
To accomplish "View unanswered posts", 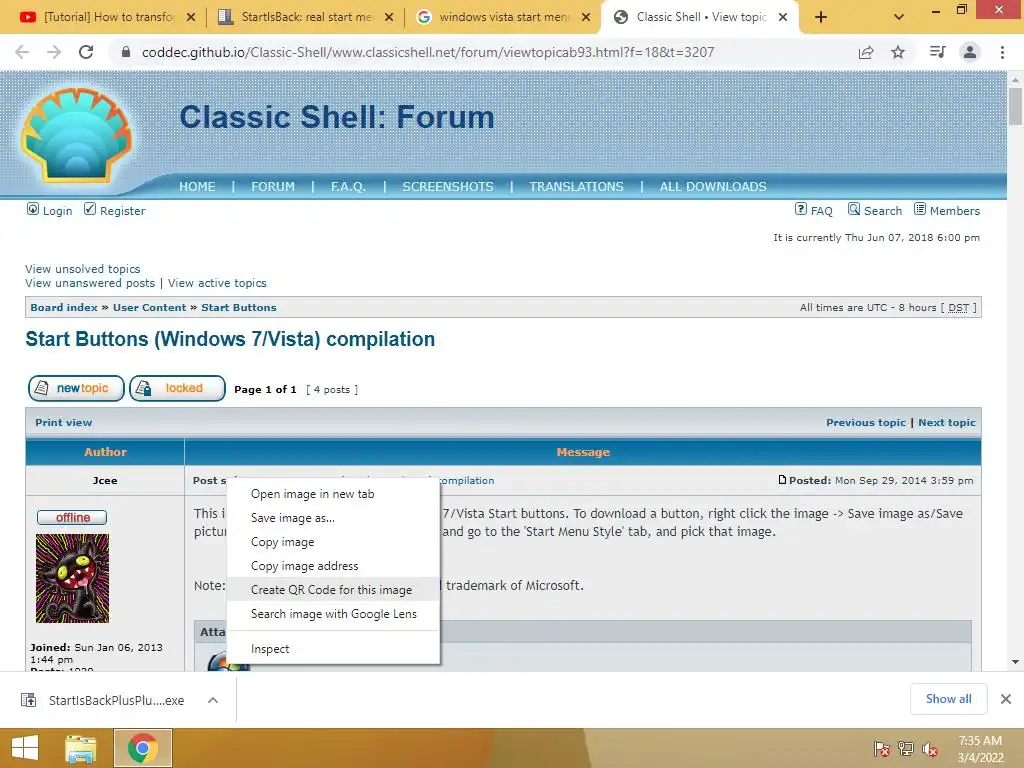I will (90, 283).
